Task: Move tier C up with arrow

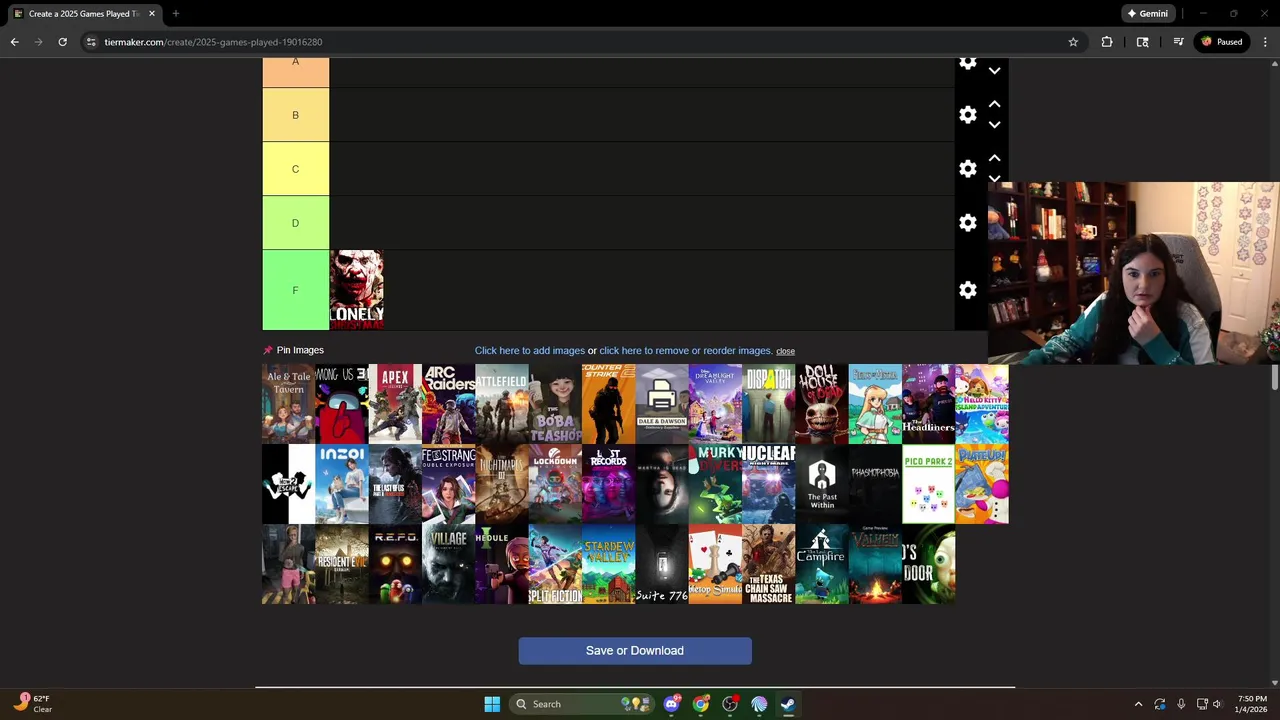Action: pos(994,158)
